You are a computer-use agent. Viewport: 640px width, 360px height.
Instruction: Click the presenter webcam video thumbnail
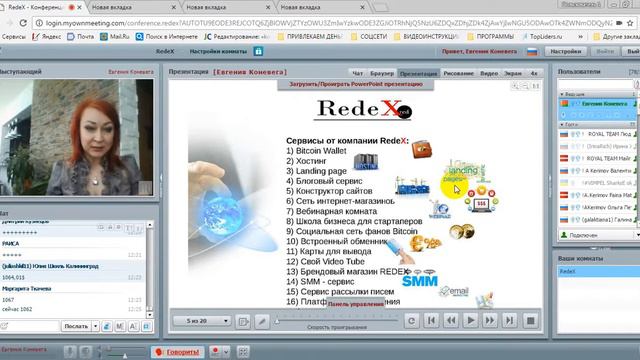point(77,138)
